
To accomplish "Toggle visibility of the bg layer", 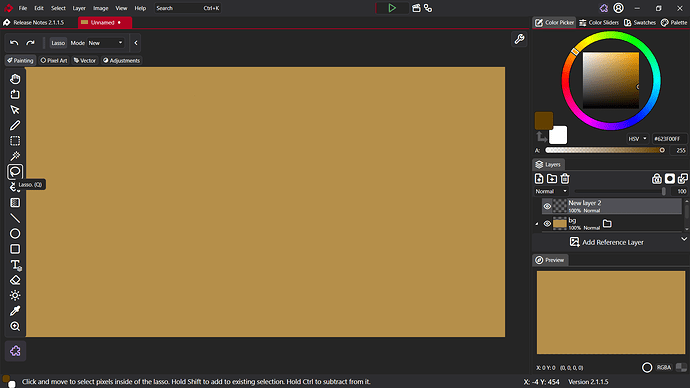I will coord(547,223).
